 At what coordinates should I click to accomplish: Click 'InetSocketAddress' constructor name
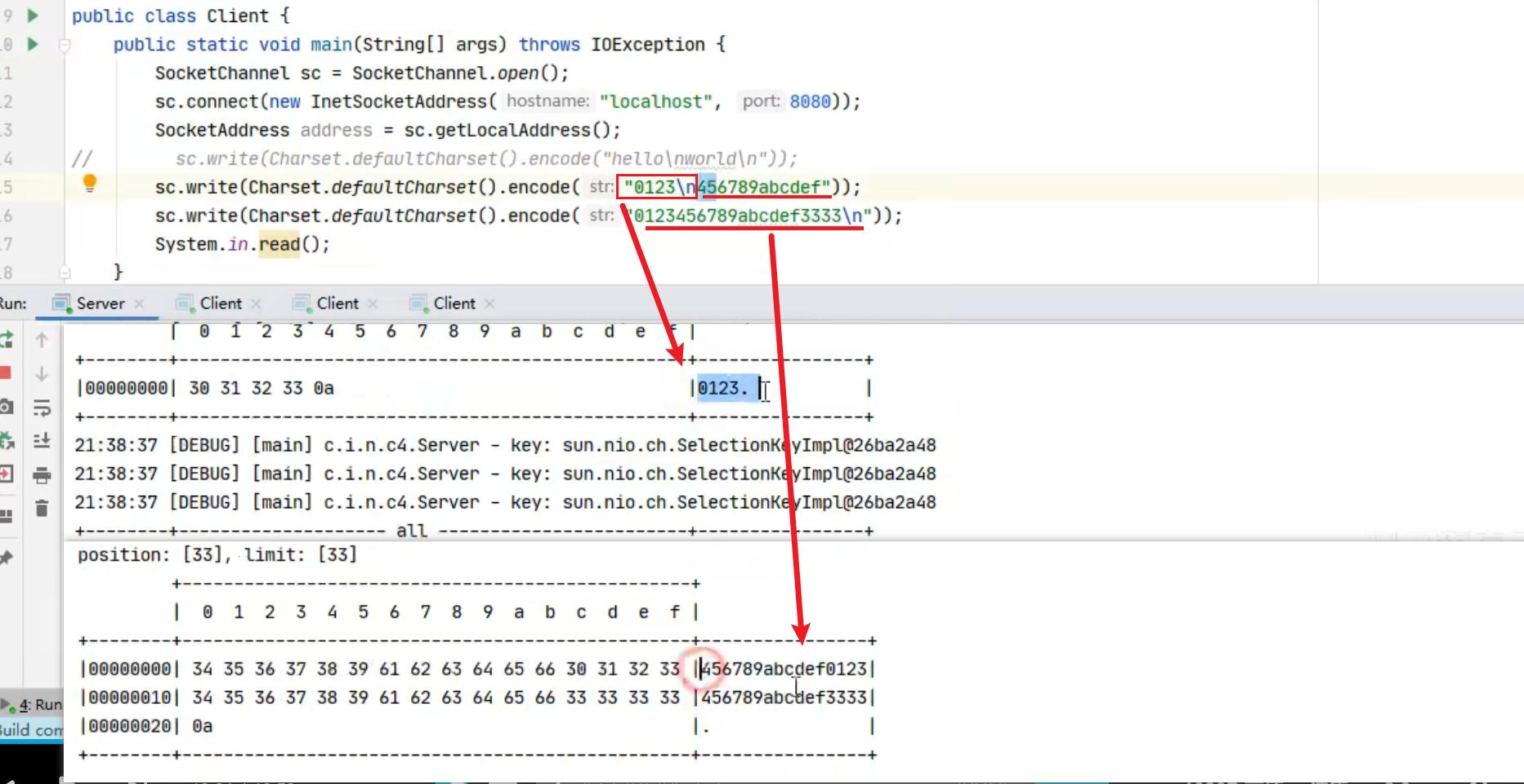(399, 102)
